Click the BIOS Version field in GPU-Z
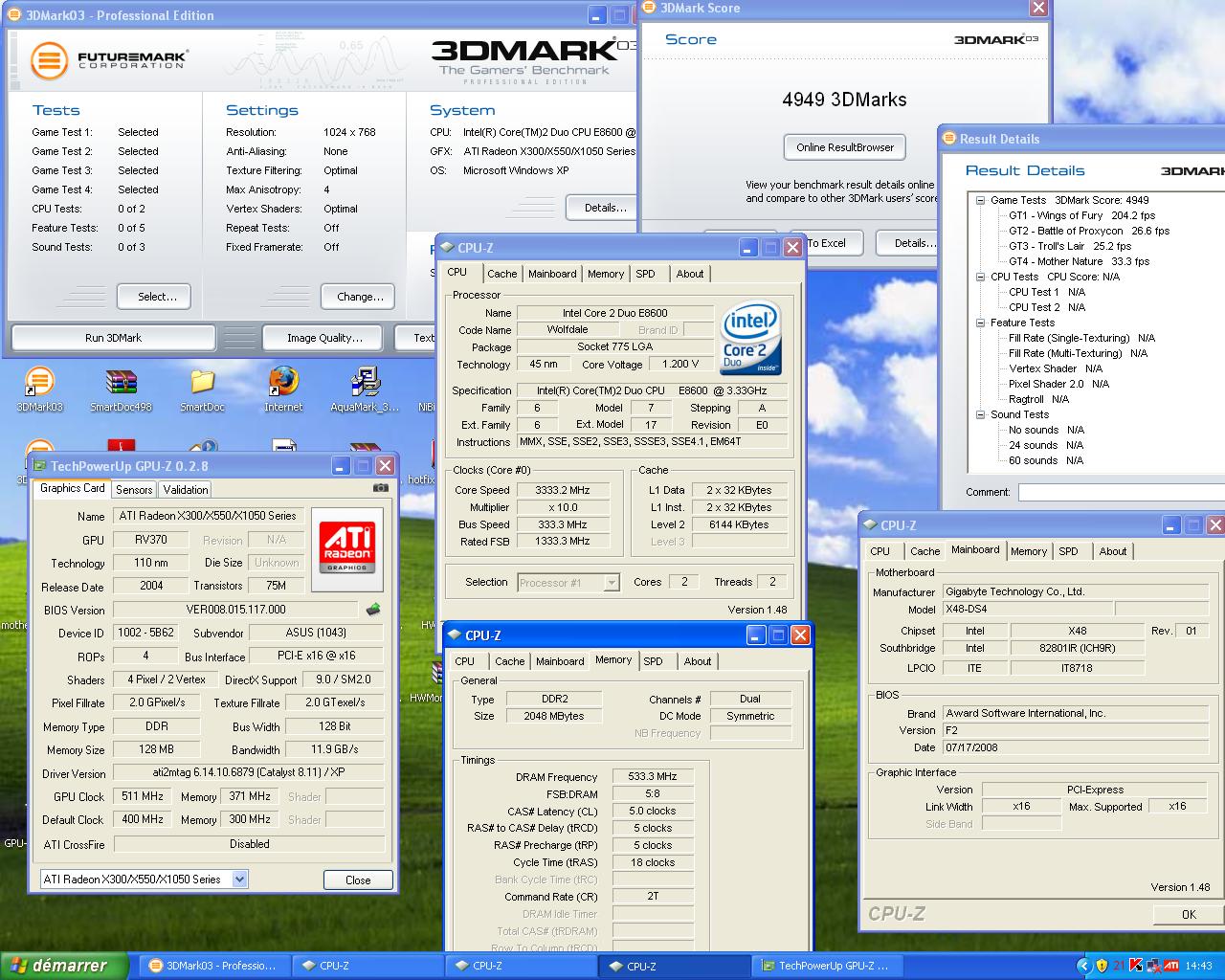Screen dimensions: 1225x980 236,610
